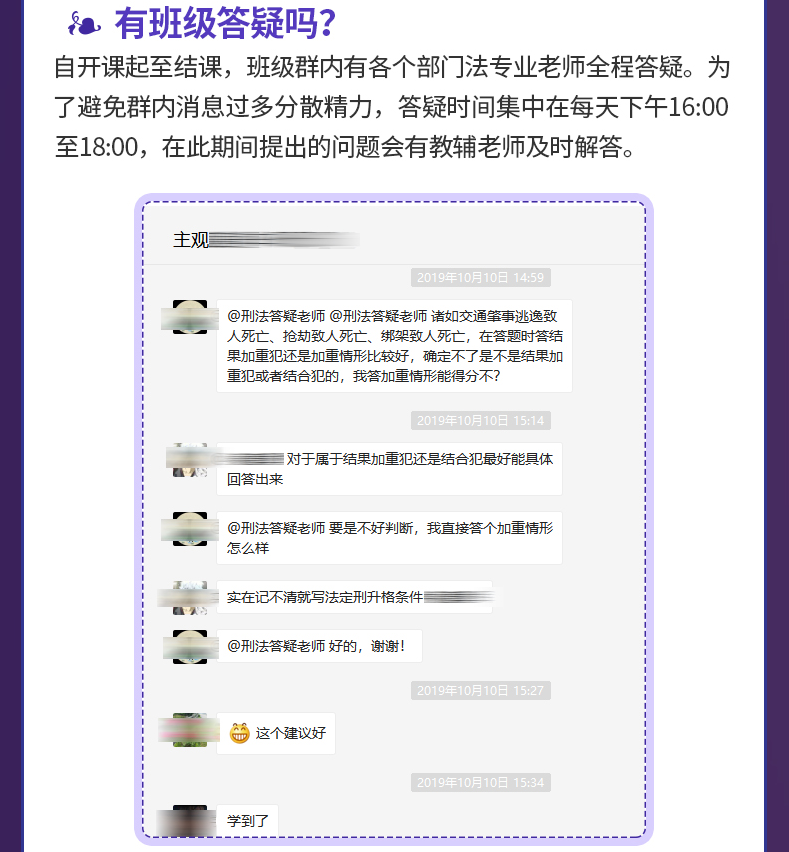Click the teacher avatar beside 对于属于结果加重犯 reply

point(190,460)
